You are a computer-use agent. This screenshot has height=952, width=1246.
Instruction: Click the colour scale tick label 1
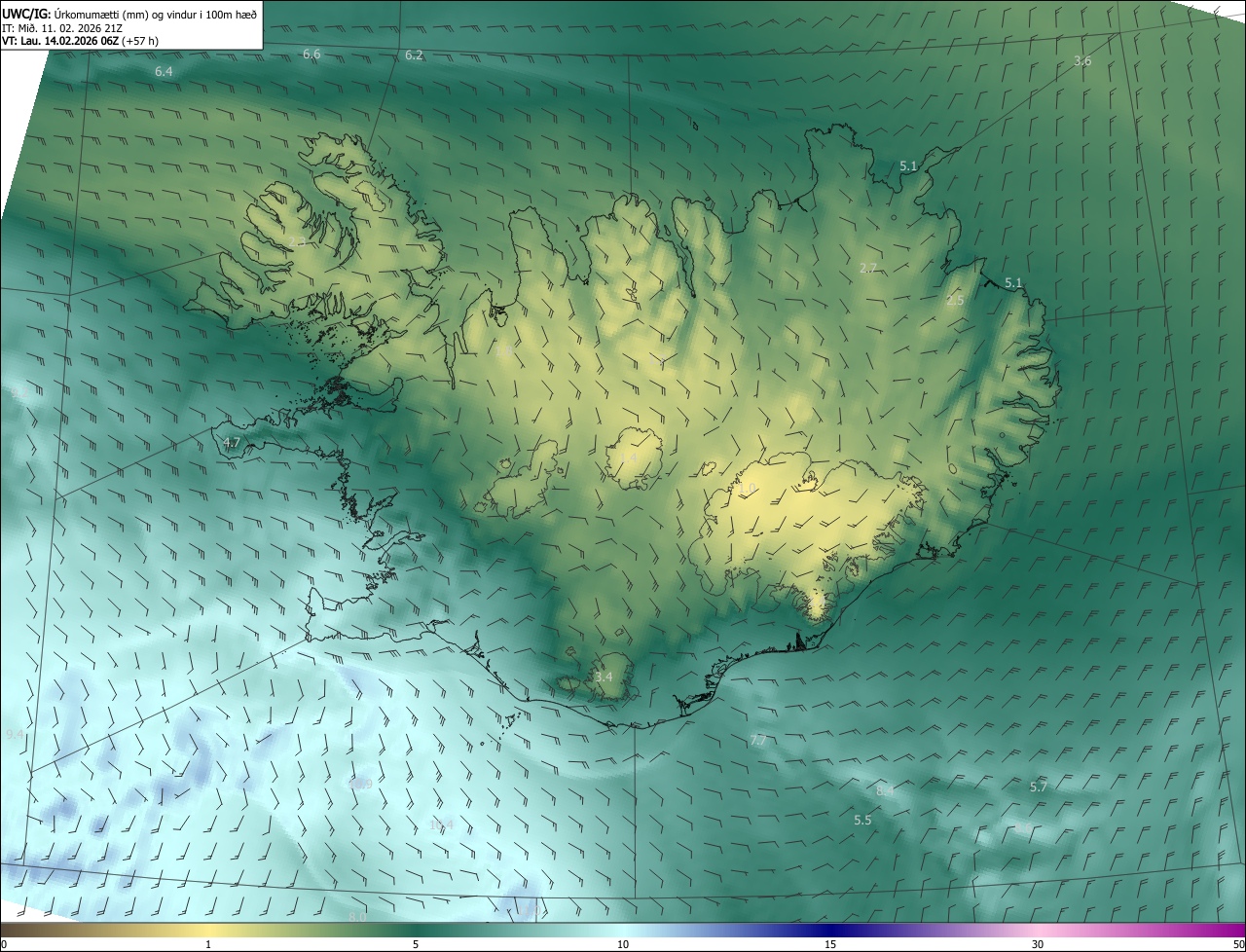click(x=208, y=944)
